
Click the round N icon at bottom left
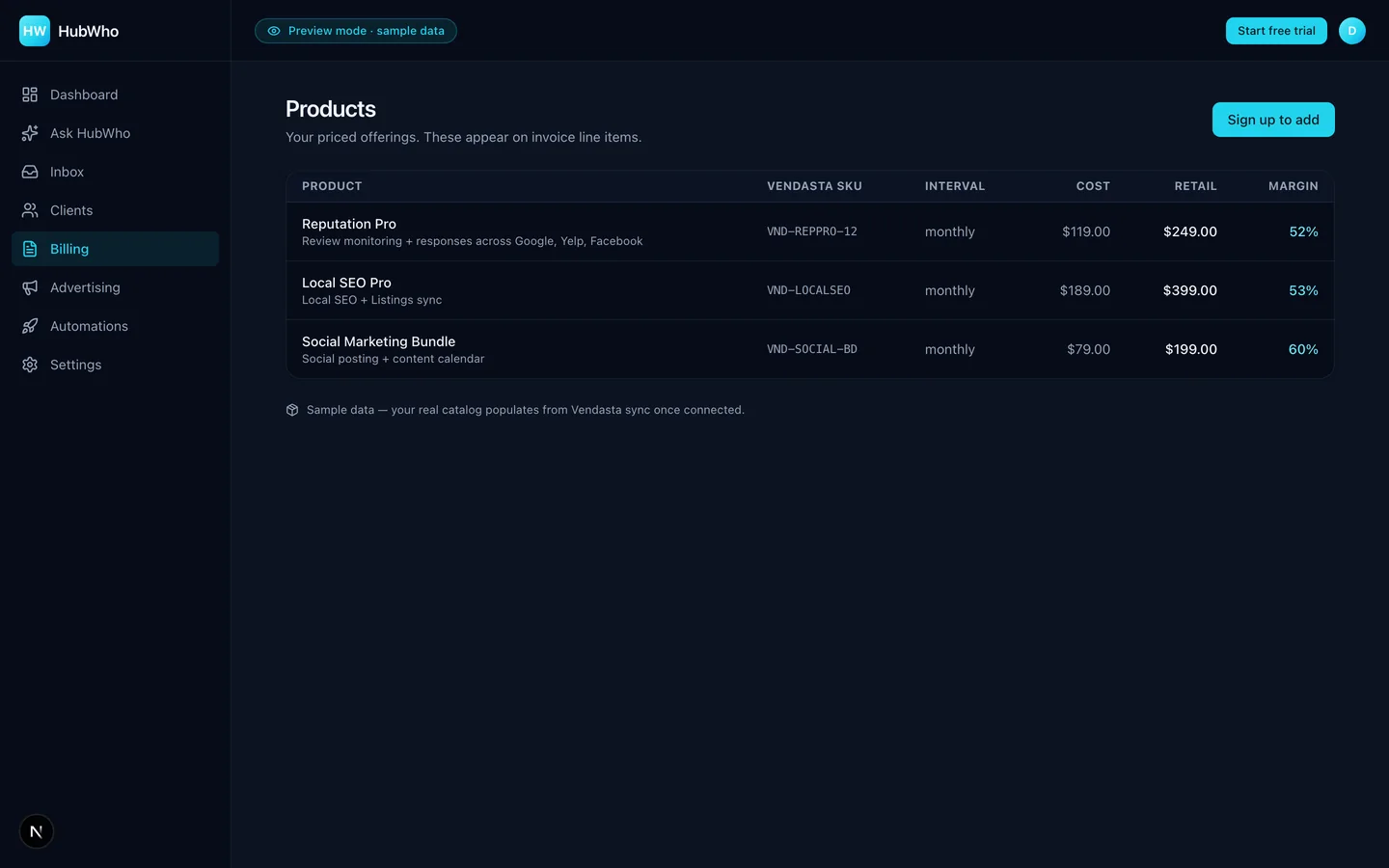[37, 831]
